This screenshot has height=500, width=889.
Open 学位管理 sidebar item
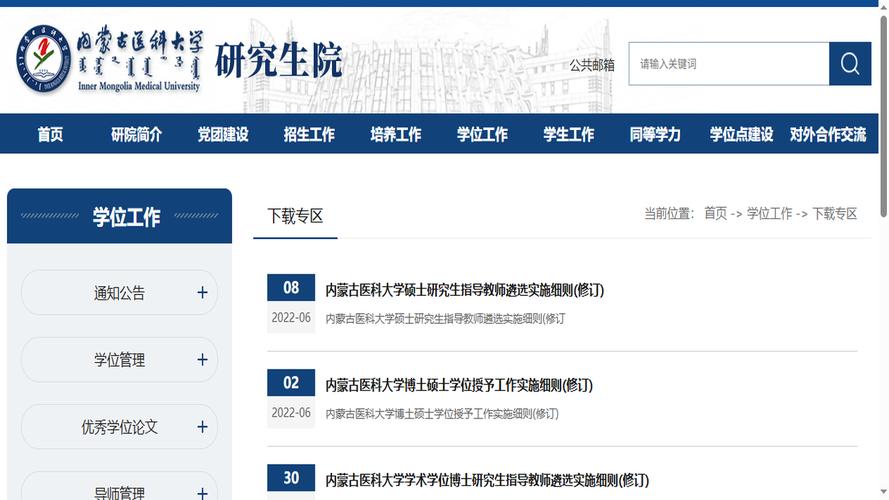click(119, 359)
